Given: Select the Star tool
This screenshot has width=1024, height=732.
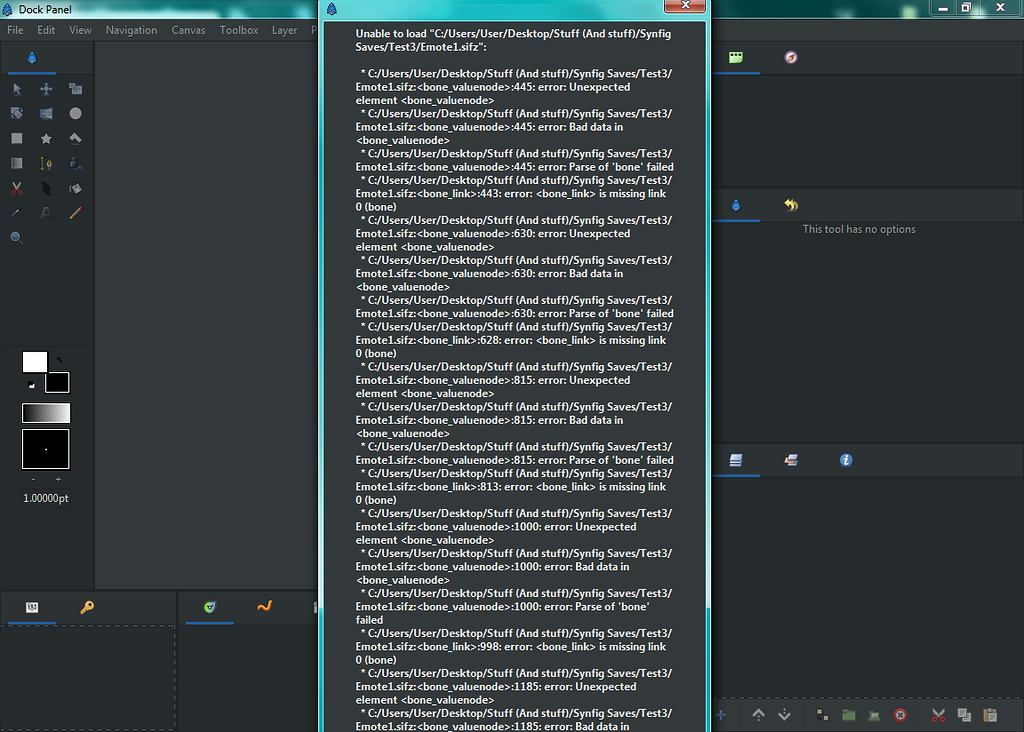Looking at the screenshot, I should 46,139.
